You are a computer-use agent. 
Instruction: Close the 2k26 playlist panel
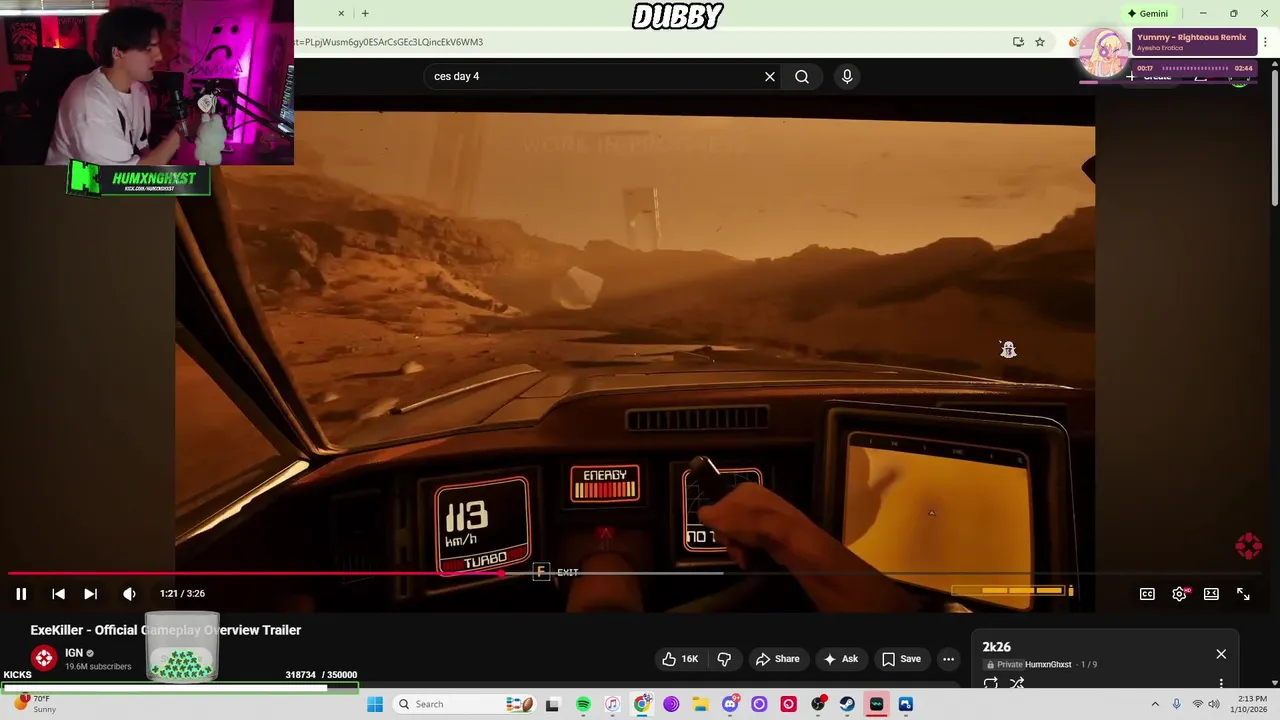[1221, 654]
